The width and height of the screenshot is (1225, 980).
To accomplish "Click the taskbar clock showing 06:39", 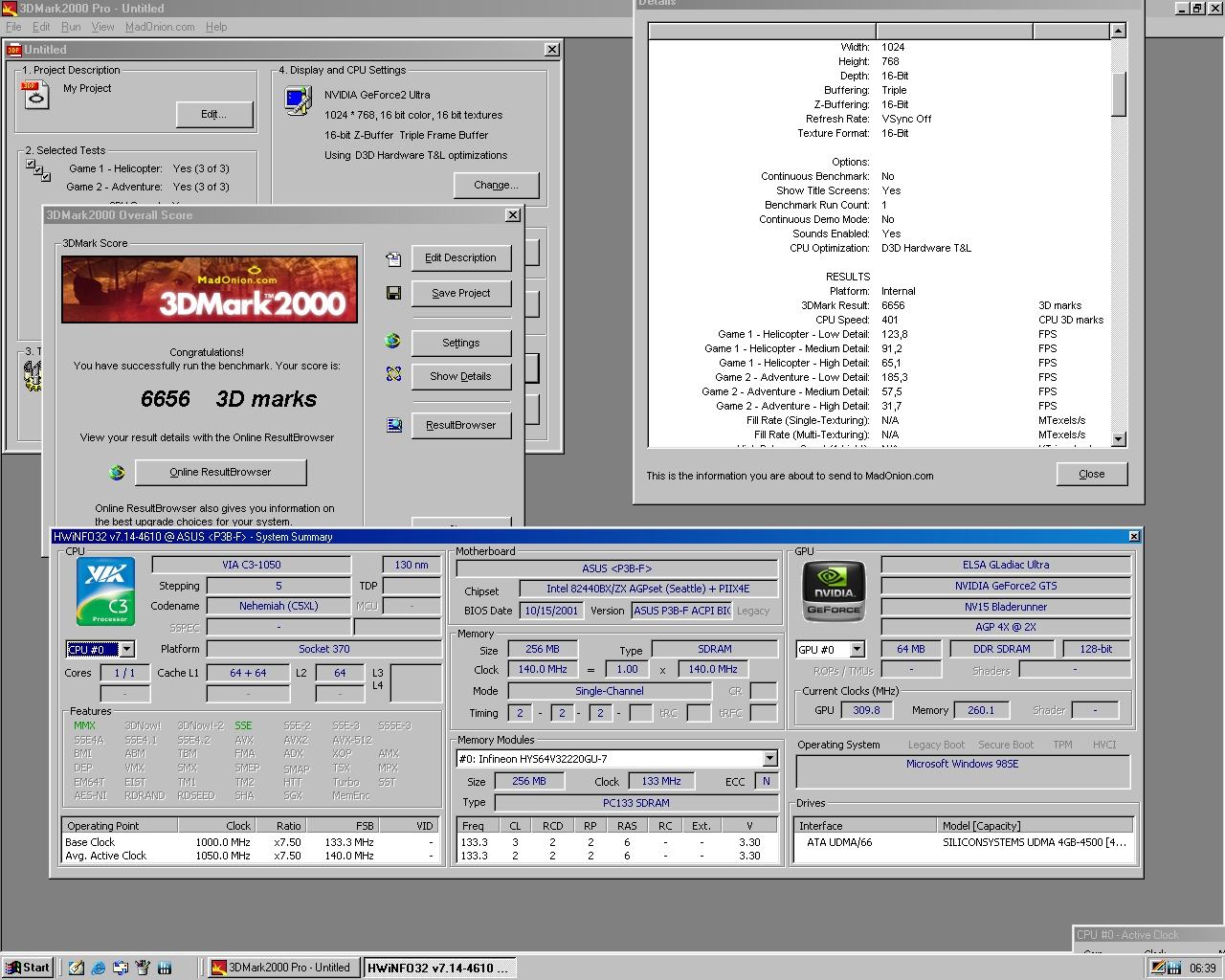I will coord(1202,968).
